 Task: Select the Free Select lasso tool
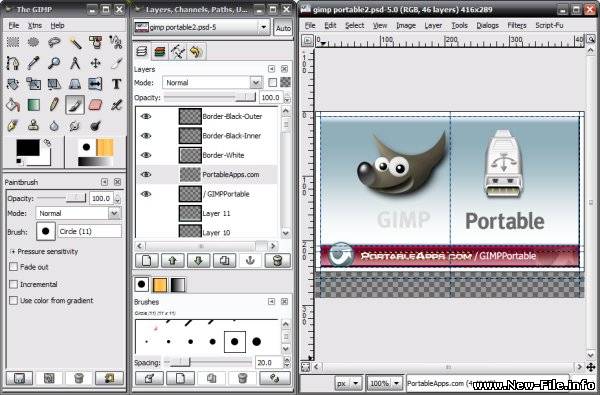click(x=54, y=42)
